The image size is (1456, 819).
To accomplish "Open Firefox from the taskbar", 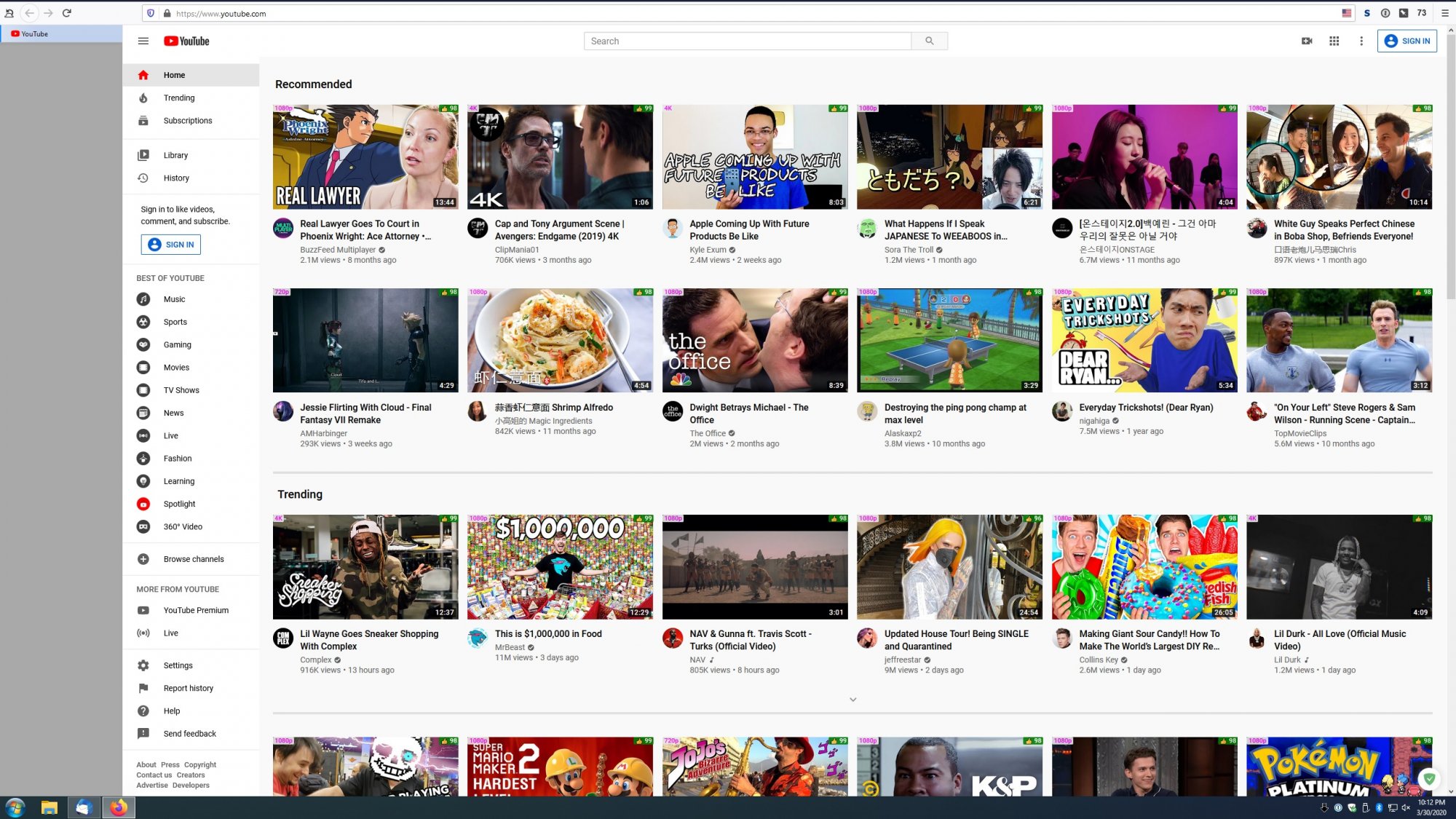I will pyautogui.click(x=119, y=807).
